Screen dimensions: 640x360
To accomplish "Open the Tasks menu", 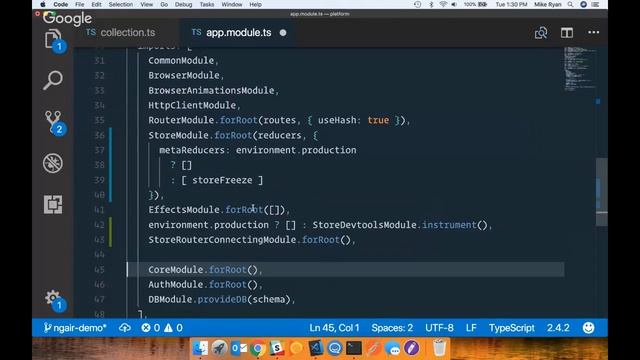I will (207, 4).
